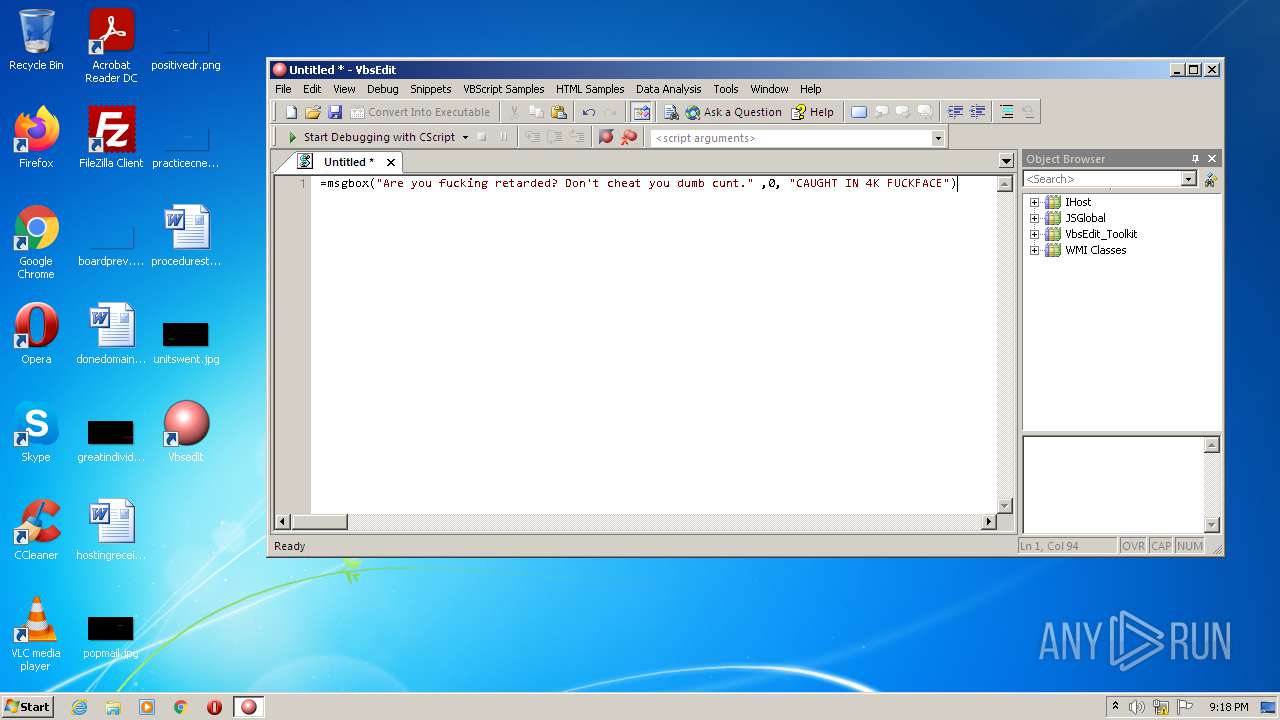
Task: Paste from clipboard toolbar icon
Action: pyautogui.click(x=559, y=112)
